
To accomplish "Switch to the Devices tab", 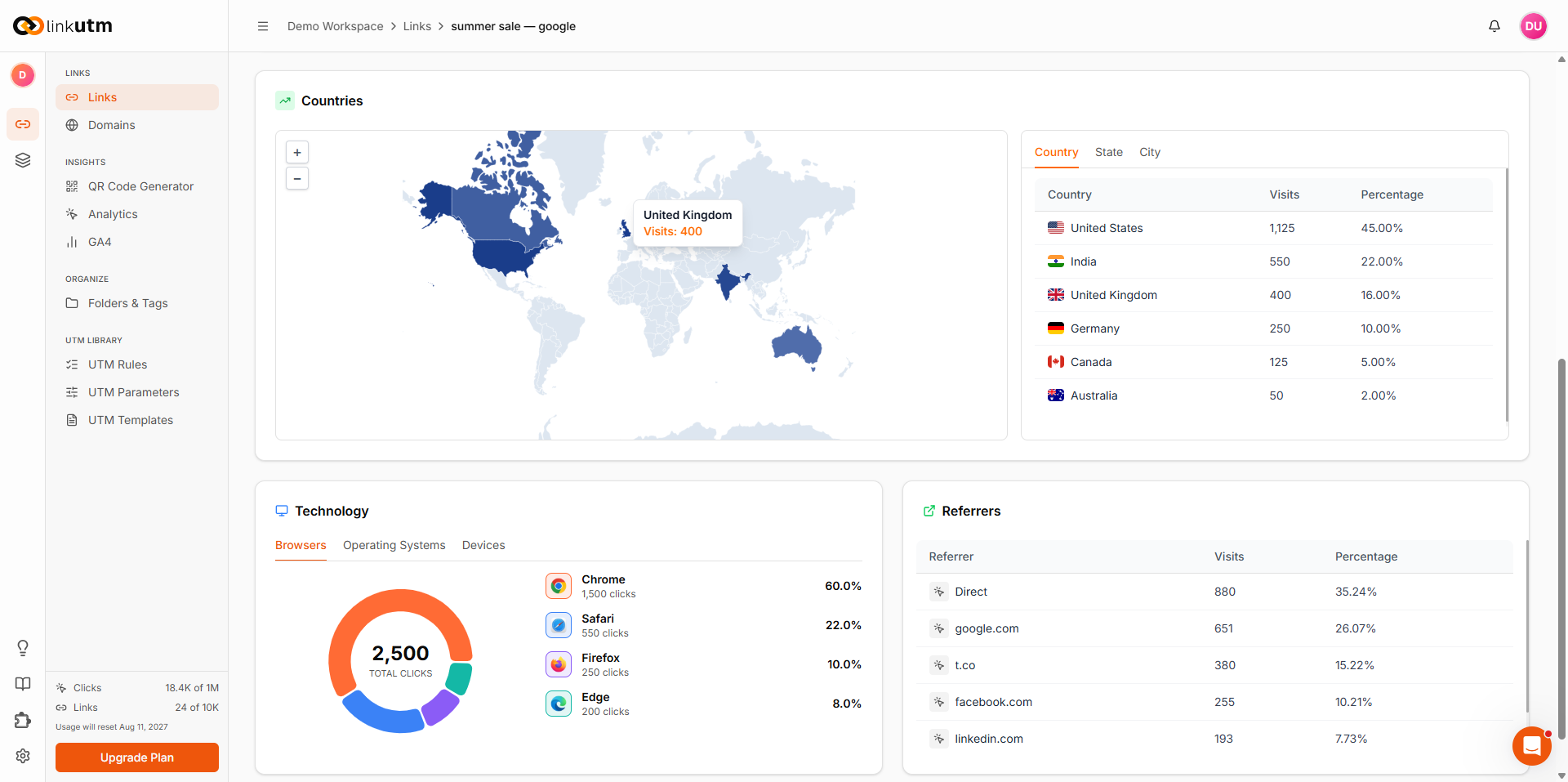I will (x=483, y=545).
